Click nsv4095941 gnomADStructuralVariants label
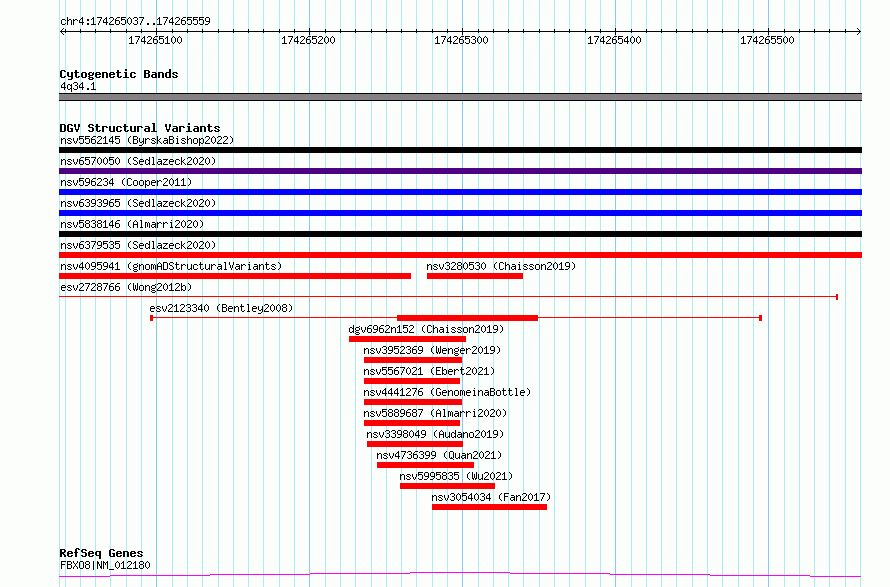Viewport: 890px width, 587px height. tap(171, 266)
